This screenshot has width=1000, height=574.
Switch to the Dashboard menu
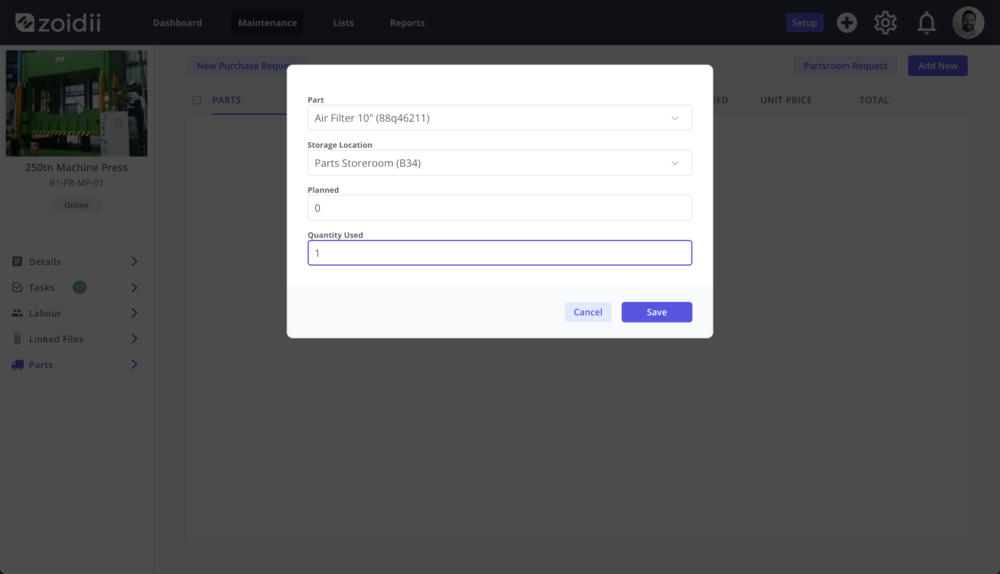point(177,23)
